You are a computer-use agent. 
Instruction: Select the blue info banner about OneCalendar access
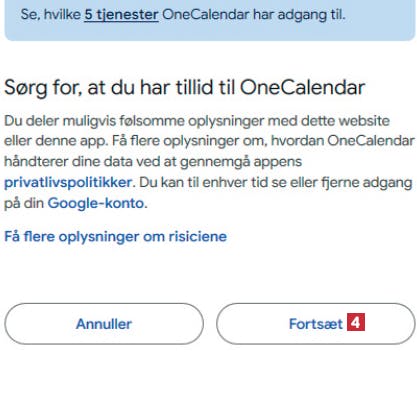click(x=210, y=20)
